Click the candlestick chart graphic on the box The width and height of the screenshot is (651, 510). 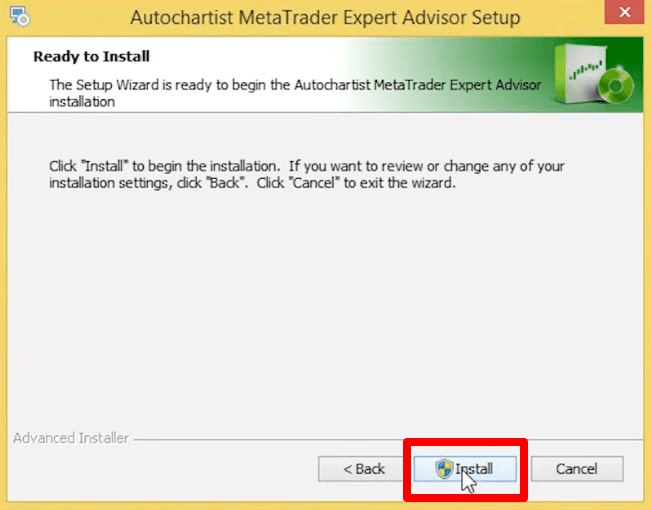[586, 69]
